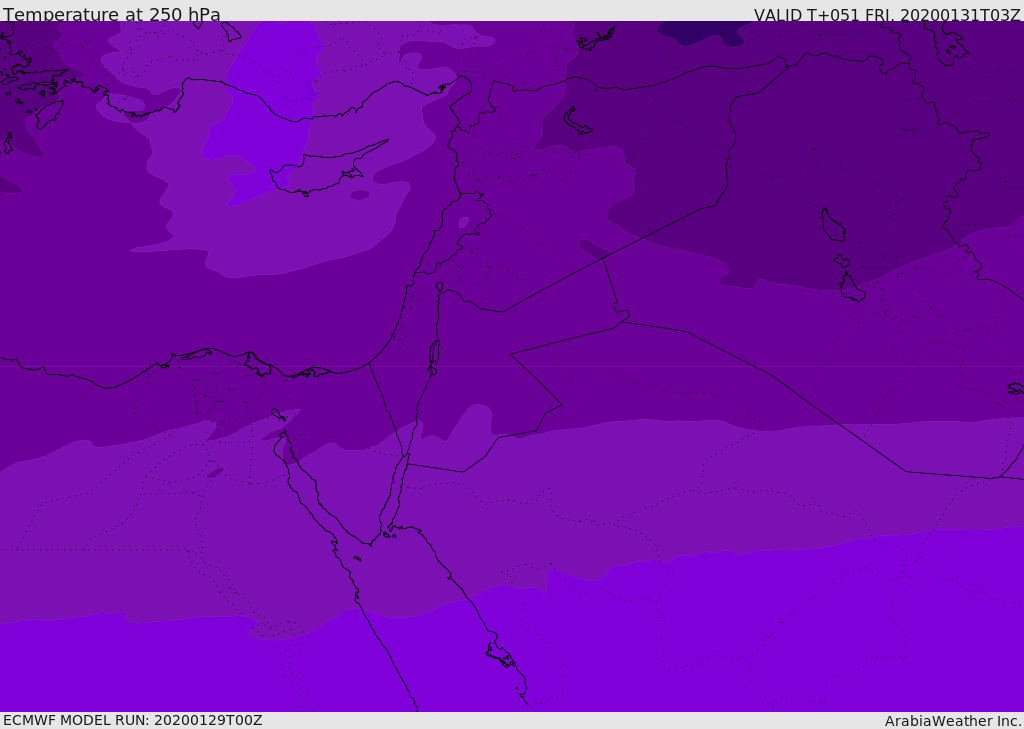The height and width of the screenshot is (729, 1024).
Task: Click the 'ArabiaWeather Inc.' credit text
Action: [953, 721]
